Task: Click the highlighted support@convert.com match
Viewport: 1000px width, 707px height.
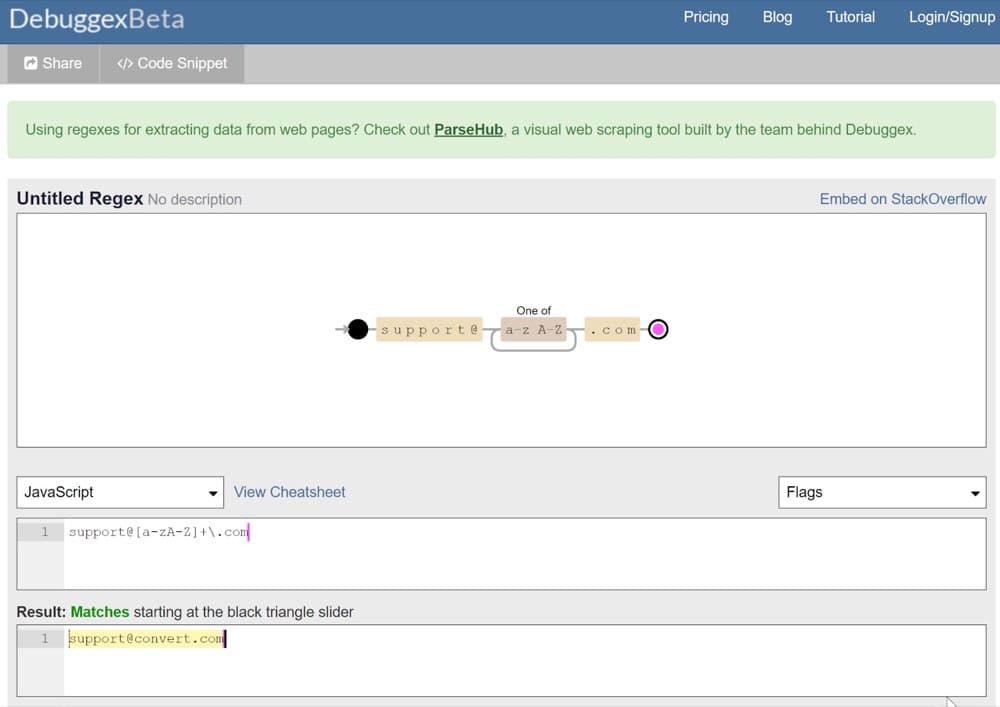Action: pos(146,638)
